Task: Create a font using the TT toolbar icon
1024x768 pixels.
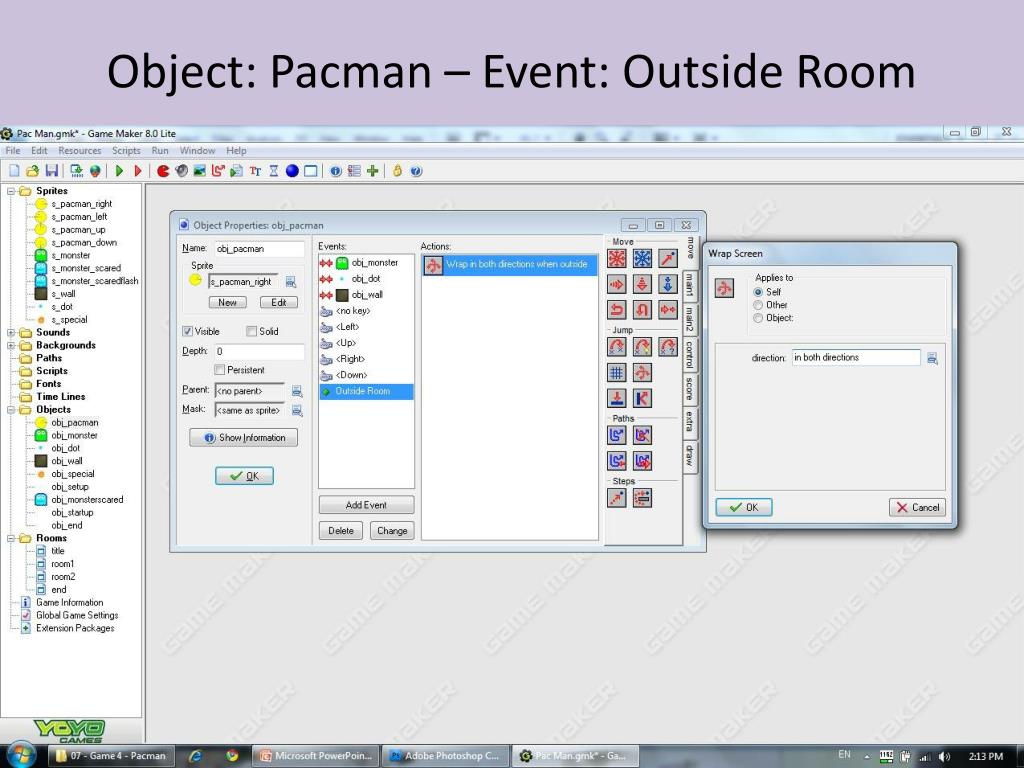Action: pos(255,171)
